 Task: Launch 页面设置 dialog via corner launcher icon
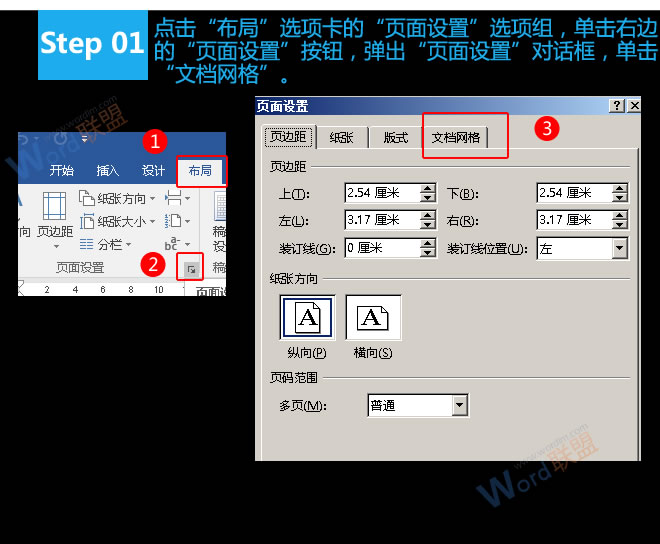click(191, 269)
